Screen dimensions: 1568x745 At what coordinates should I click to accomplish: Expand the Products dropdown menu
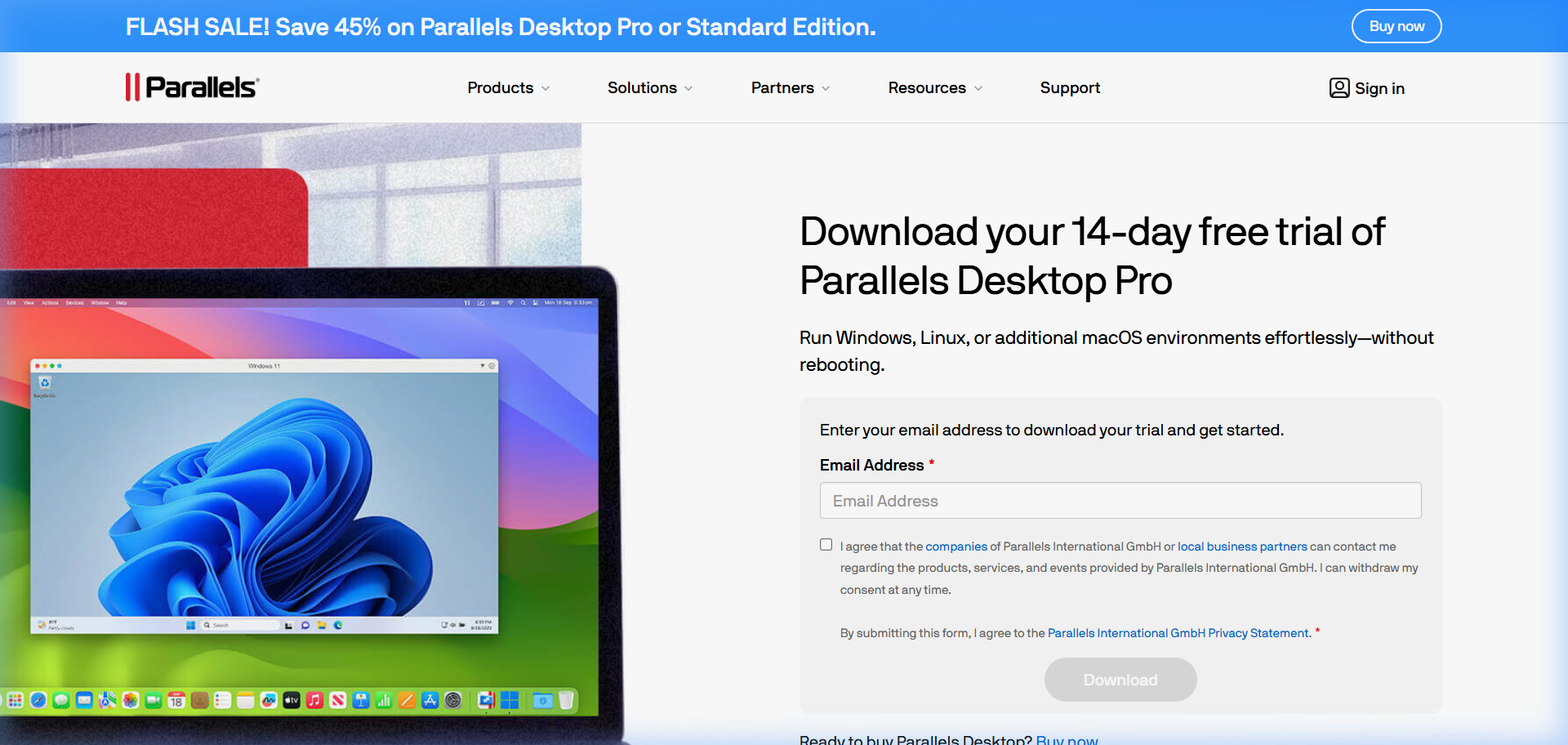coord(509,87)
